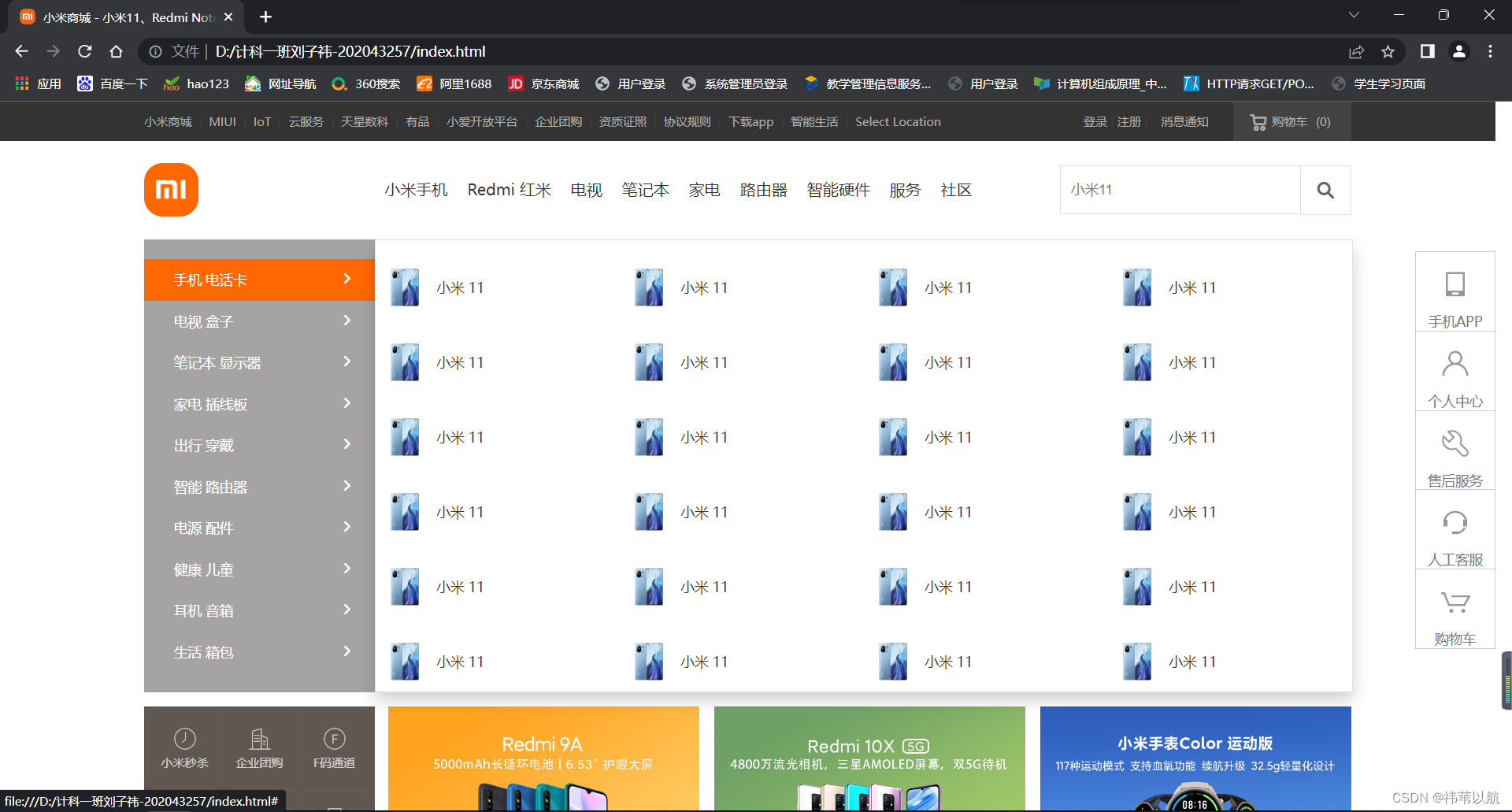Open the 小米手表Color 运动版 banner

pyautogui.click(x=1195, y=758)
